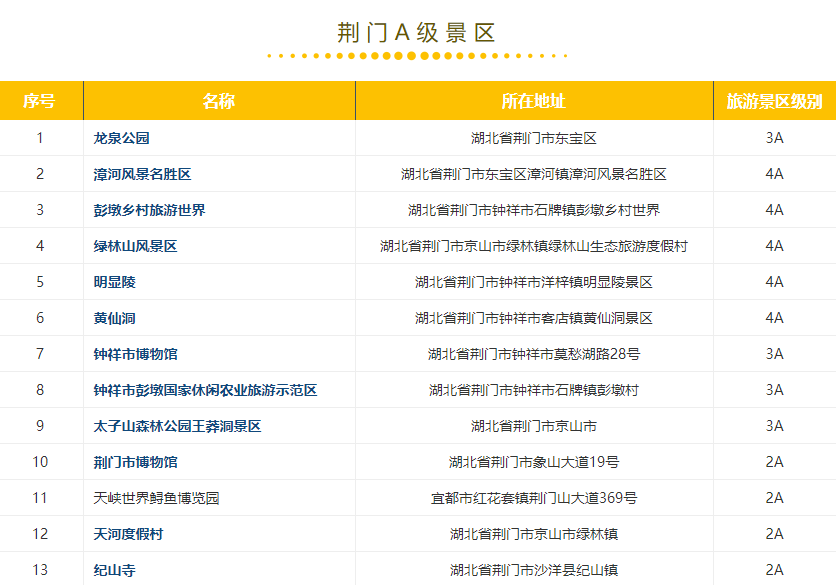This screenshot has height=585, width=836.
Task: Select address 湖北省荆门市京山市绿林镇 in row 12
Action: tap(534, 534)
